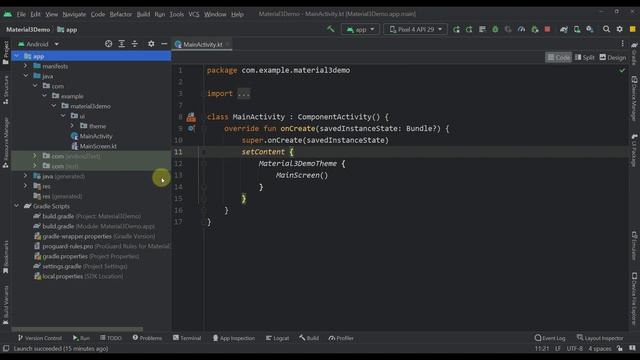640x360 pixels.
Task: Open the Problems tool window
Action: point(147,338)
